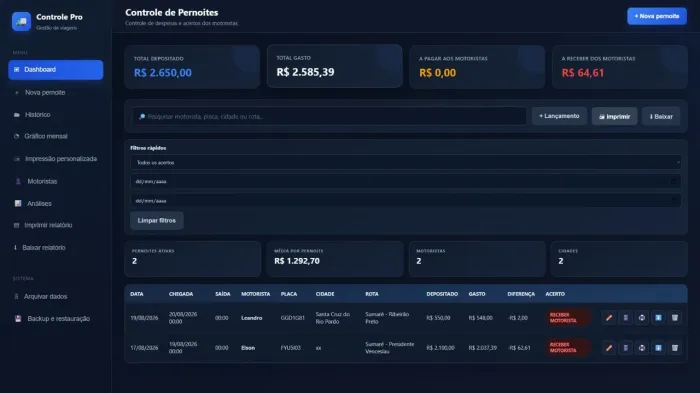Delete Leandro's entry with the trash icon
Image resolution: width=700 pixels, height=393 pixels.
point(675,318)
